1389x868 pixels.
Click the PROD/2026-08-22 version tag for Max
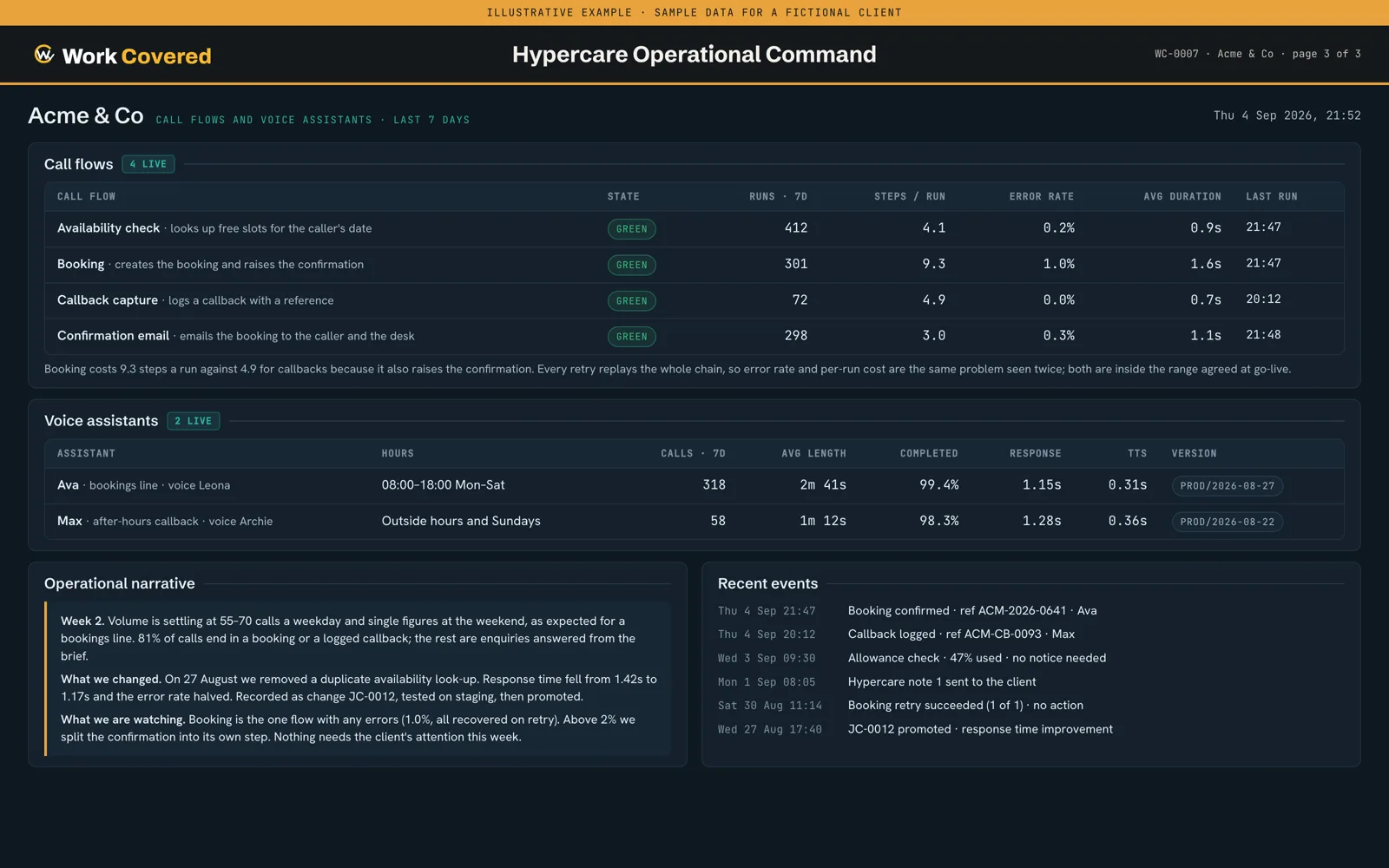click(x=1228, y=522)
